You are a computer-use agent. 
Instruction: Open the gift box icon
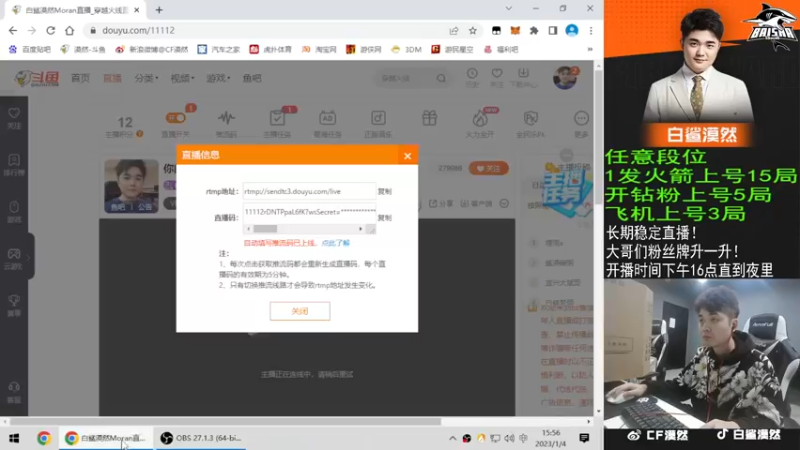click(430, 118)
